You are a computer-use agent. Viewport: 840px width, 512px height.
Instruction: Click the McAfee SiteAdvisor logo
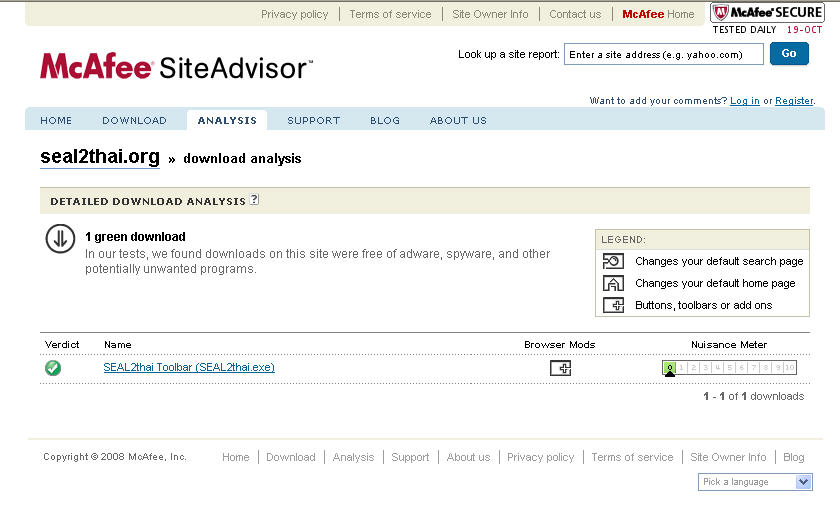176,67
